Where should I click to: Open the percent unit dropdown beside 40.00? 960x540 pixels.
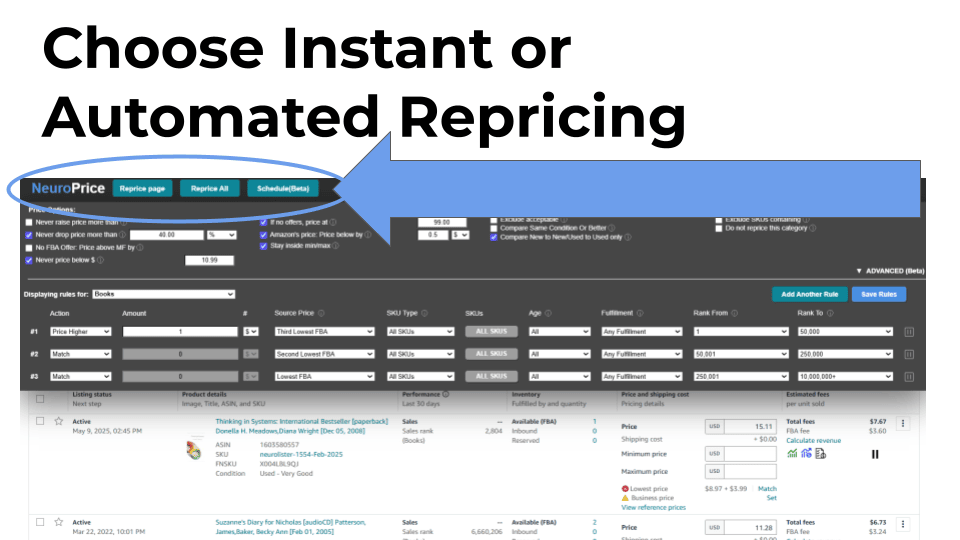(222, 235)
